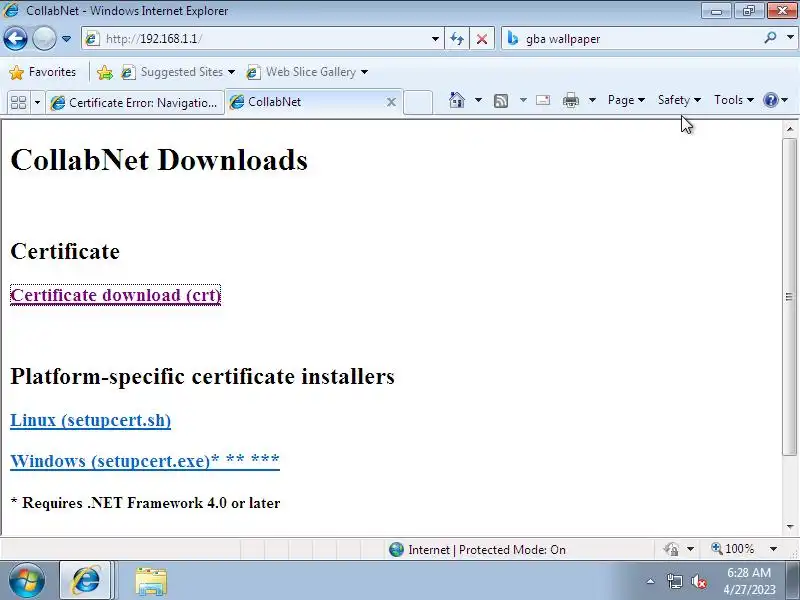Click the Home icon in command bar
This screenshot has width=800, height=600.
tap(457, 100)
